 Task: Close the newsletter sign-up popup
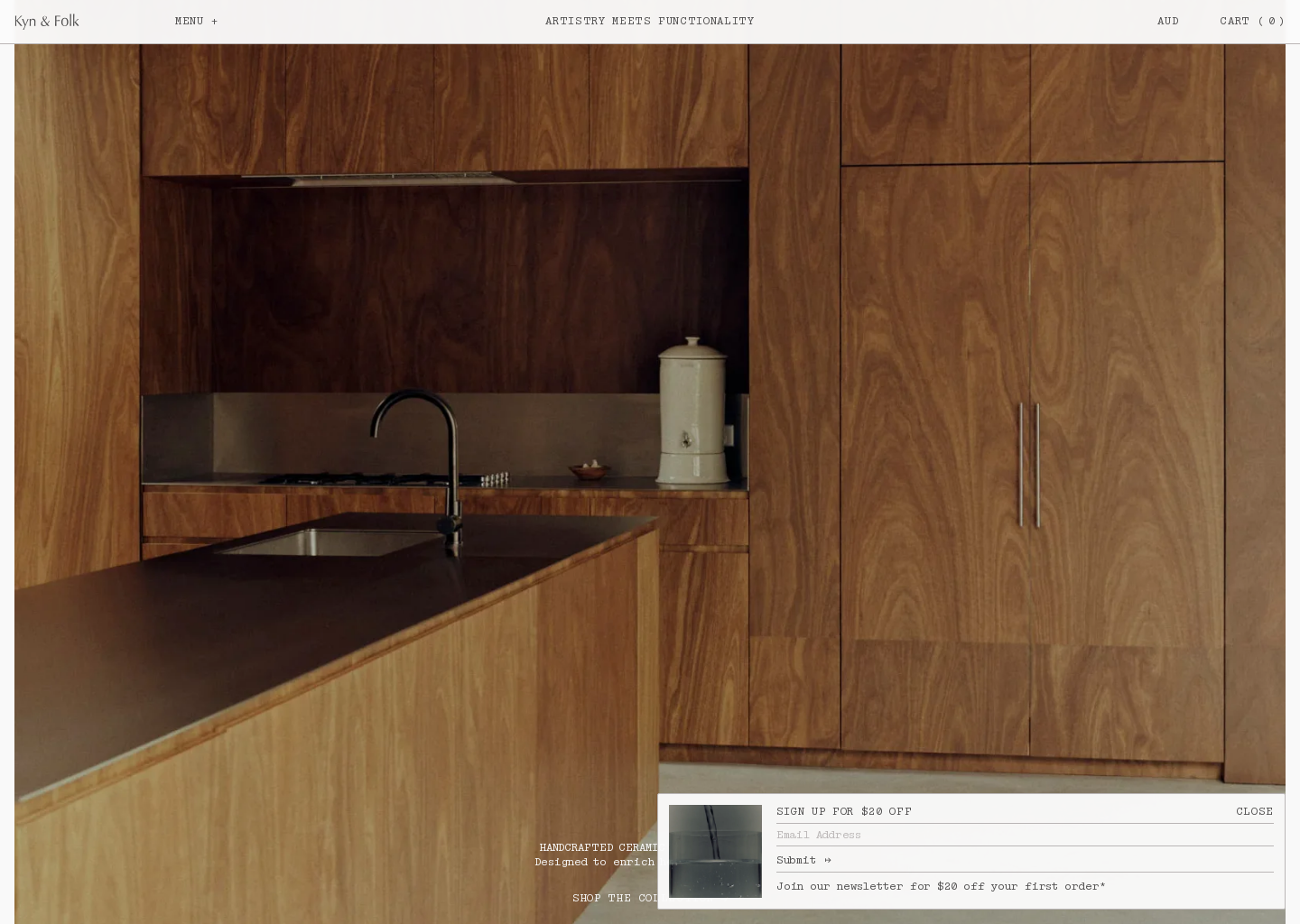[x=1254, y=811]
